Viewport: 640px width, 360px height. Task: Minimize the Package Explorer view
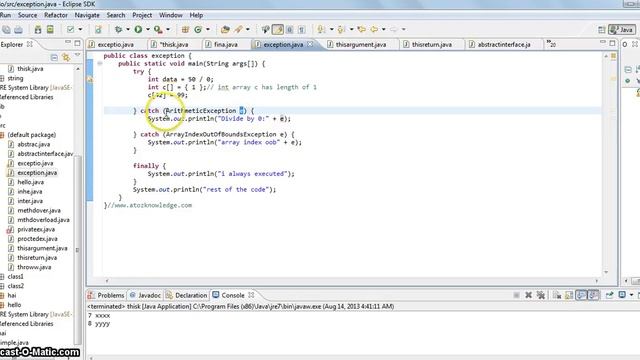(68, 42)
